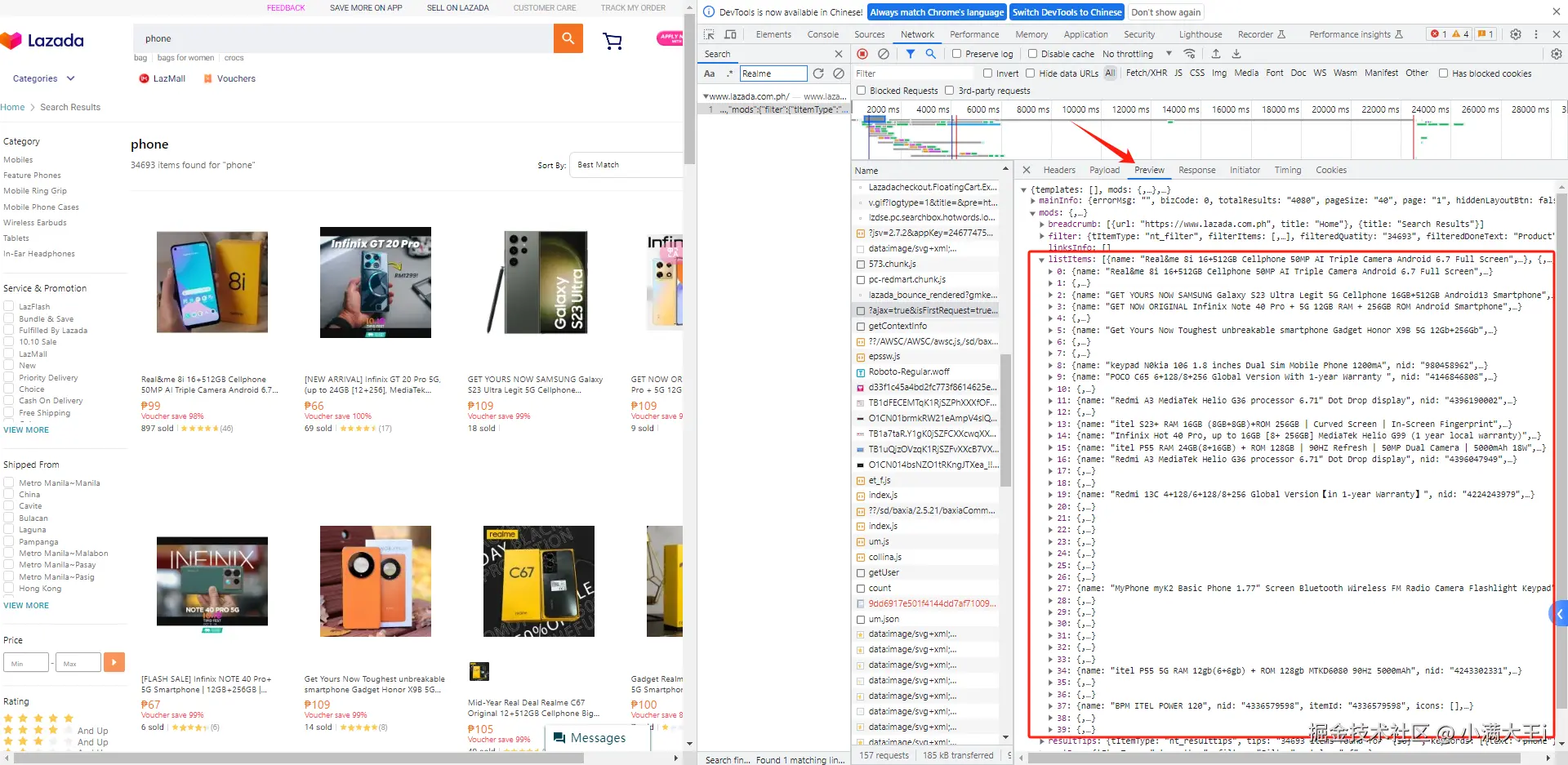Image resolution: width=1568 pixels, height=765 pixels.
Task: Close the request details pane
Action: [x=1027, y=170]
